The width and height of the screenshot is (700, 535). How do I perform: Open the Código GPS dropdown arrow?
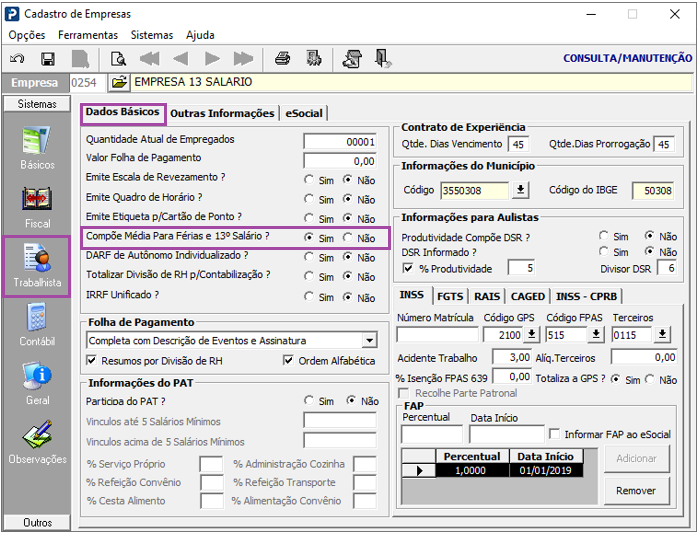(530, 335)
